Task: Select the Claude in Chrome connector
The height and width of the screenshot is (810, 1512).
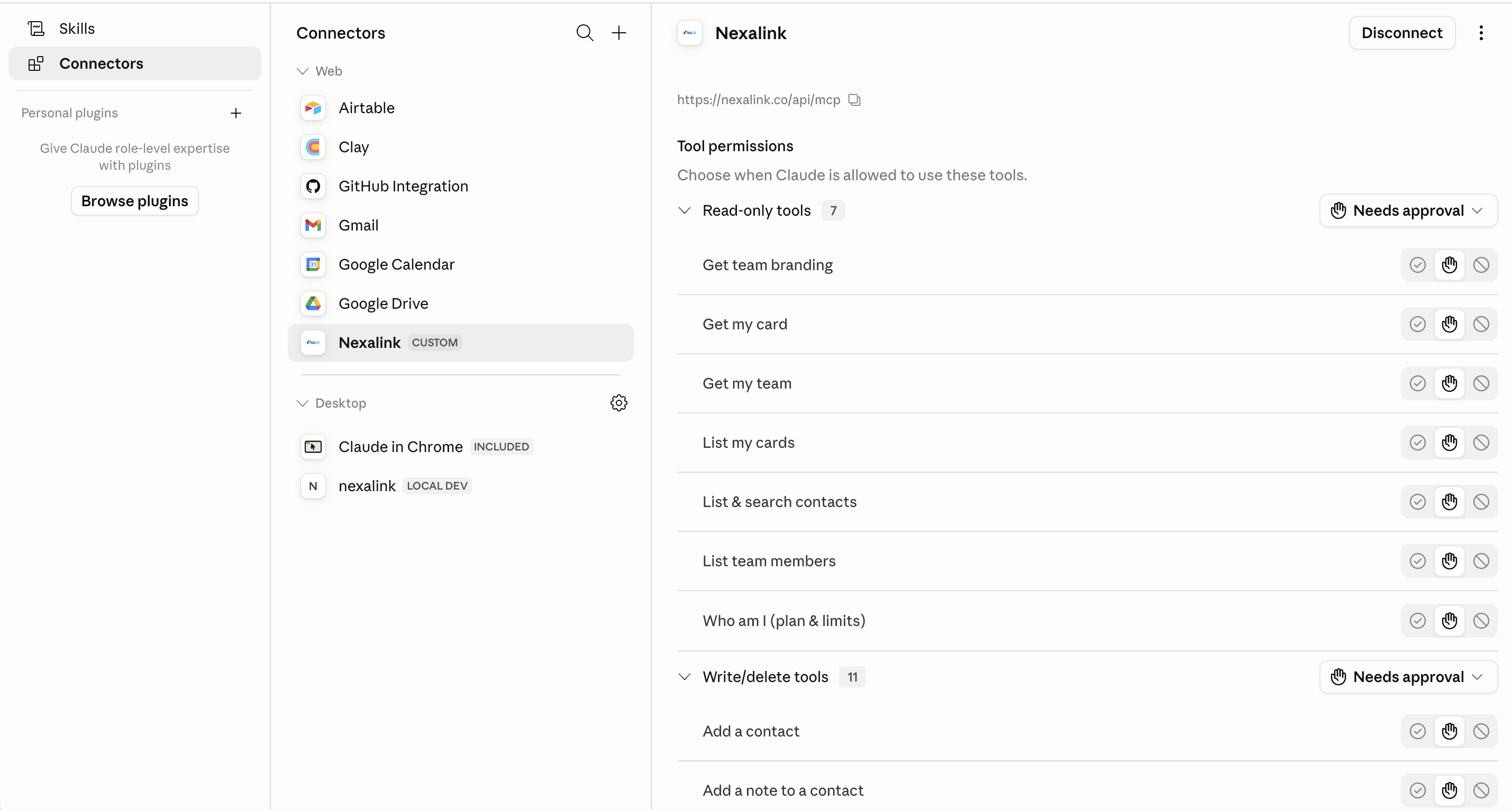Action: (461, 447)
